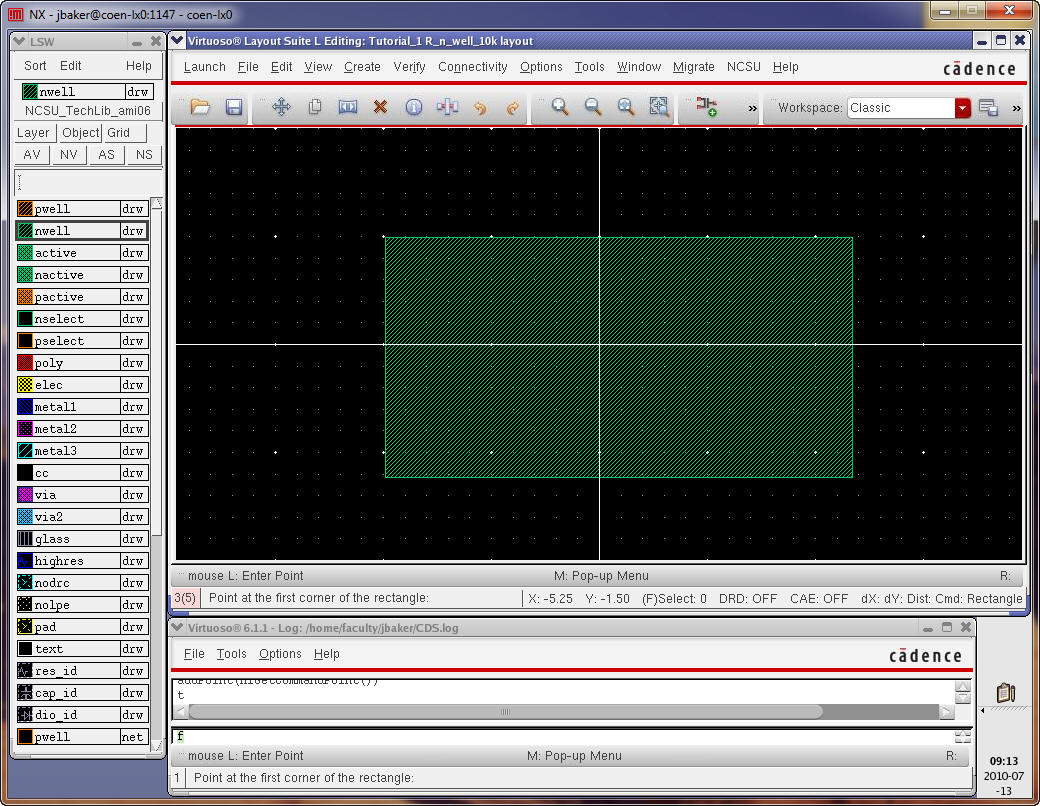Open the Connectivity menu
Screen dimensions: 1040x806
pyautogui.click(x=472, y=67)
